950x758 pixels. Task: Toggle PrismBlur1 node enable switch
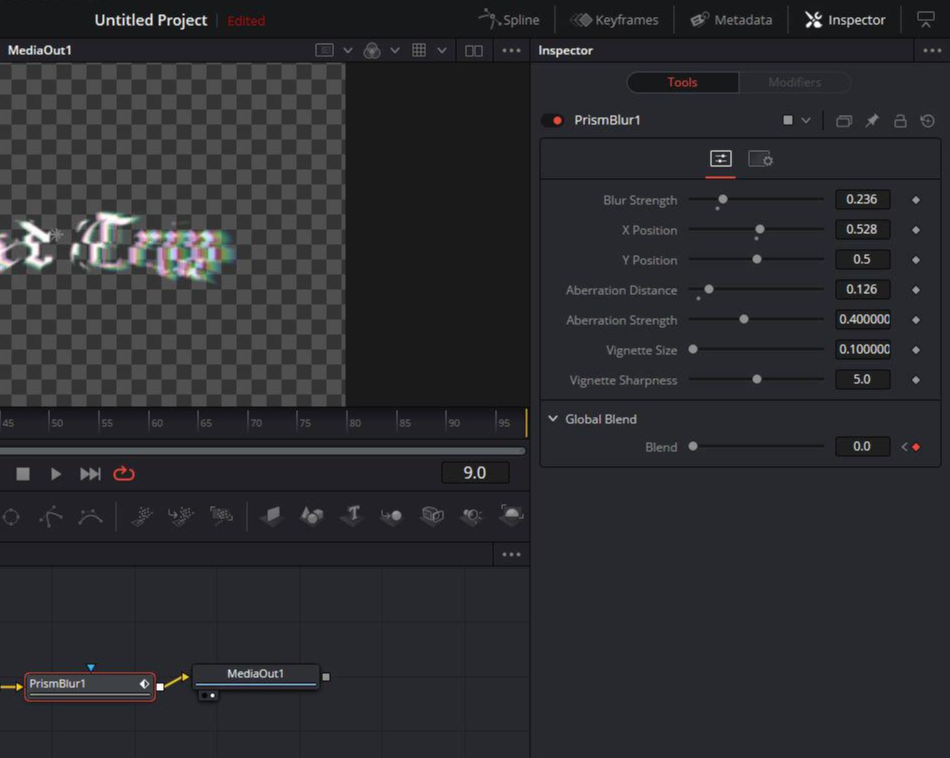[553, 120]
